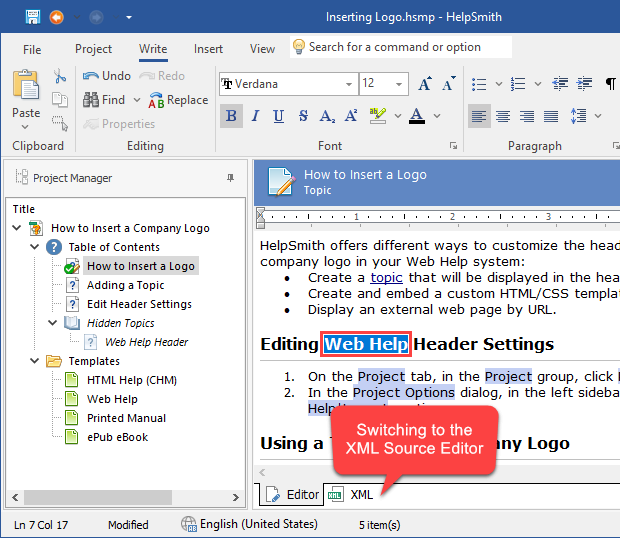
Task: Select the HTML Help (CHM) template
Action: (132, 380)
